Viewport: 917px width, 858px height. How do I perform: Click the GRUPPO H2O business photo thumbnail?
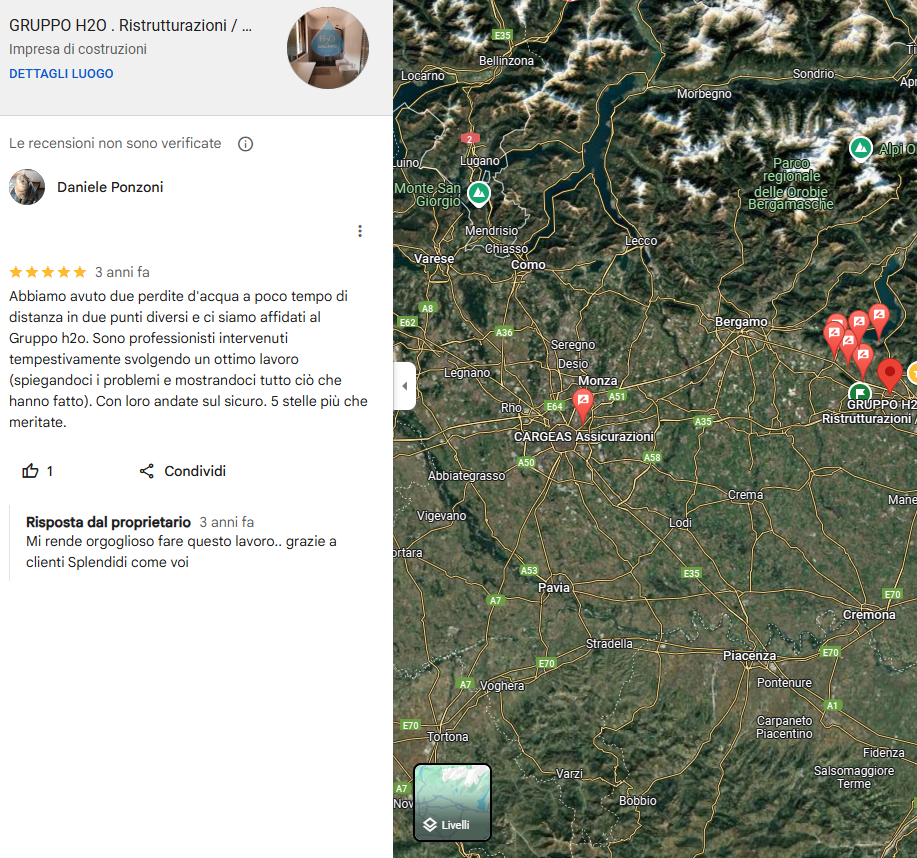[x=328, y=48]
